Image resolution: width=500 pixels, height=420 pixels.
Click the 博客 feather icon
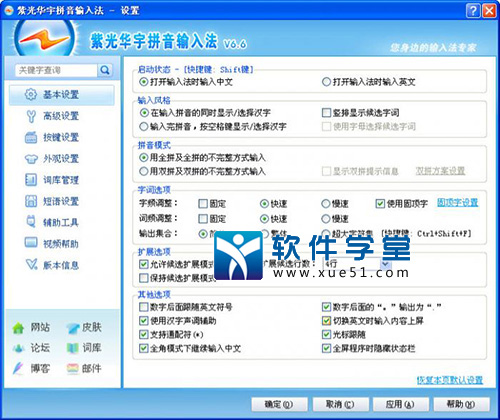(x=18, y=369)
